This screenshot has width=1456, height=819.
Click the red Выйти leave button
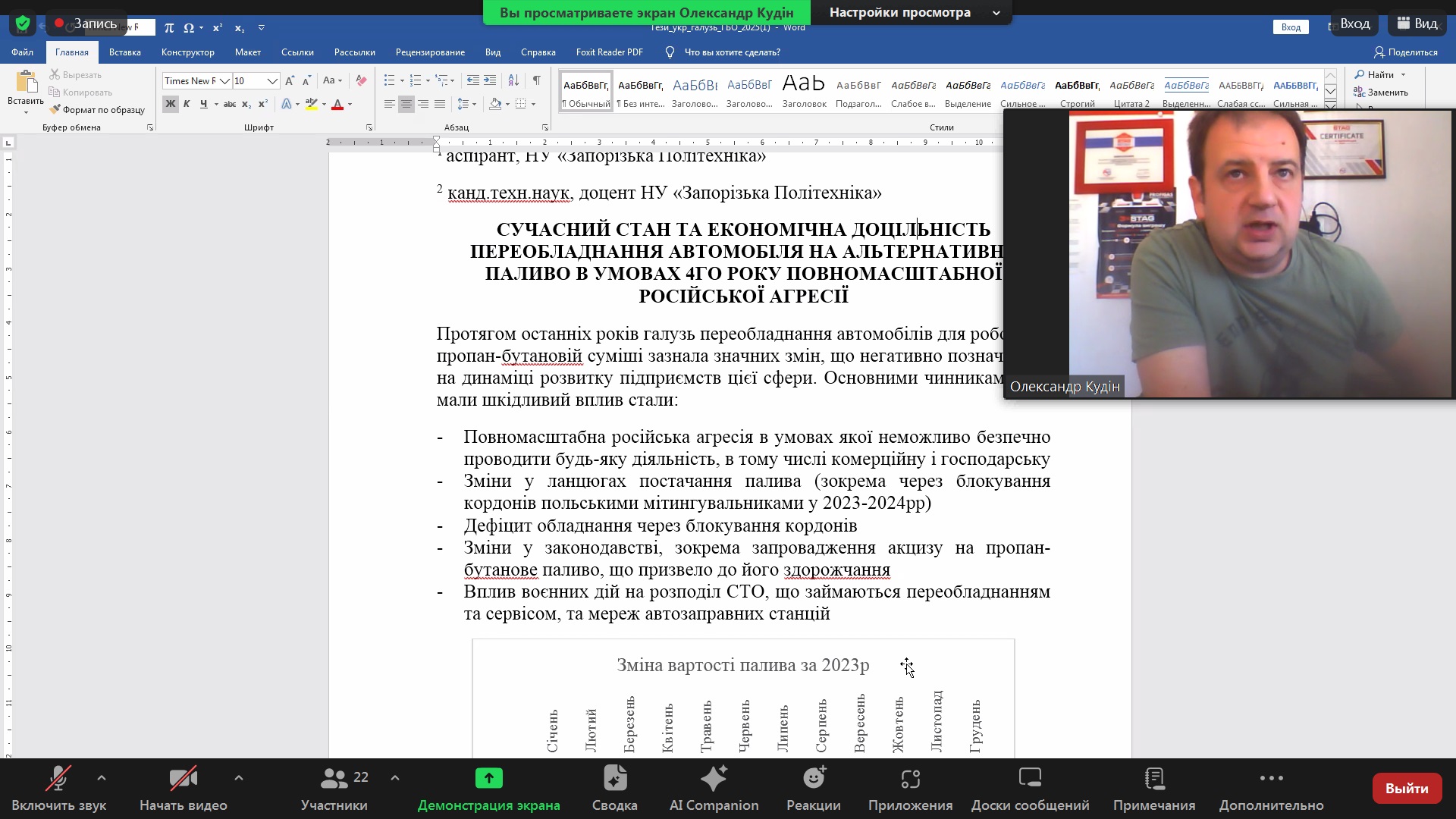tap(1406, 789)
